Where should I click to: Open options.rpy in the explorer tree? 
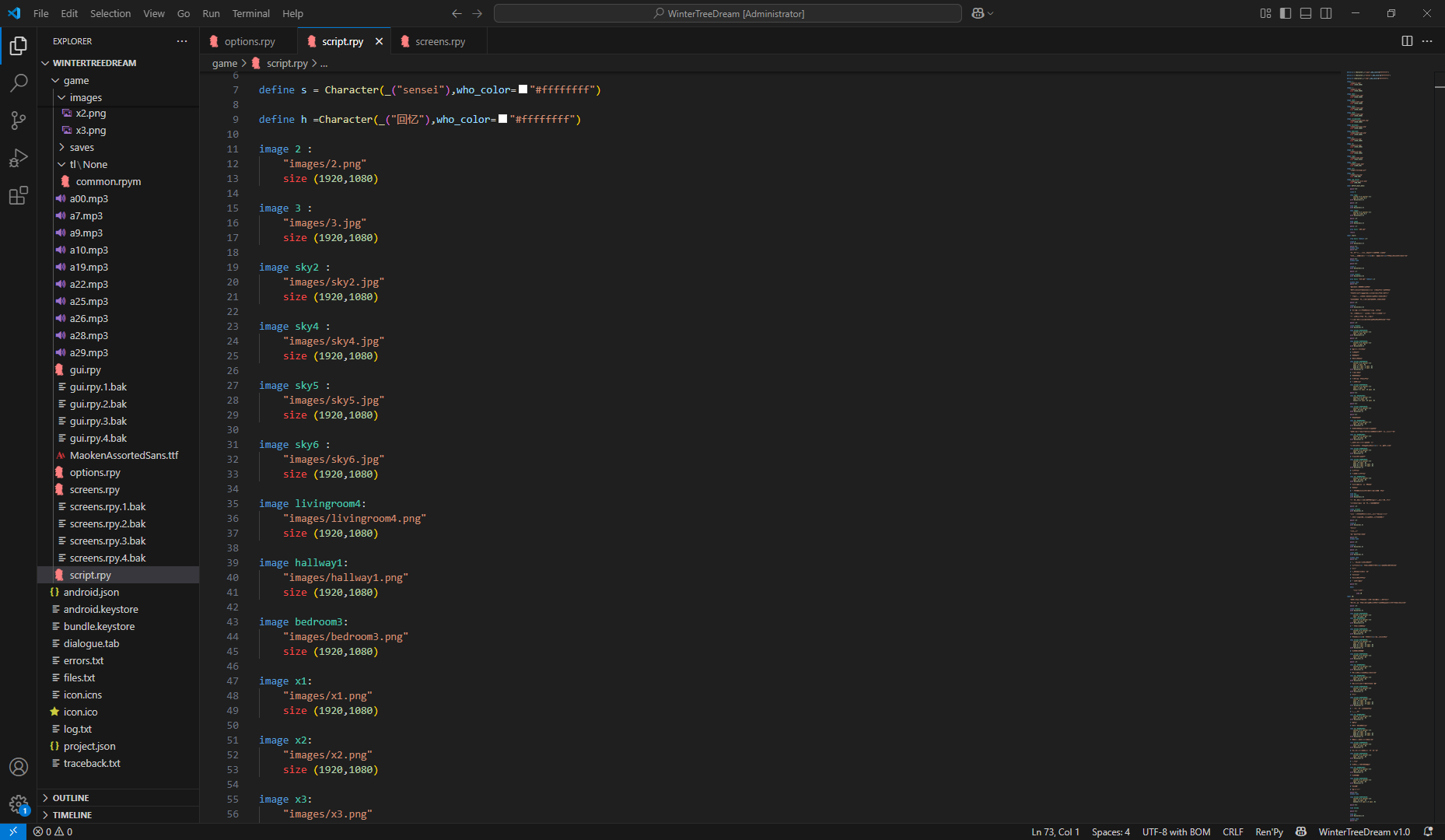pyautogui.click(x=95, y=473)
